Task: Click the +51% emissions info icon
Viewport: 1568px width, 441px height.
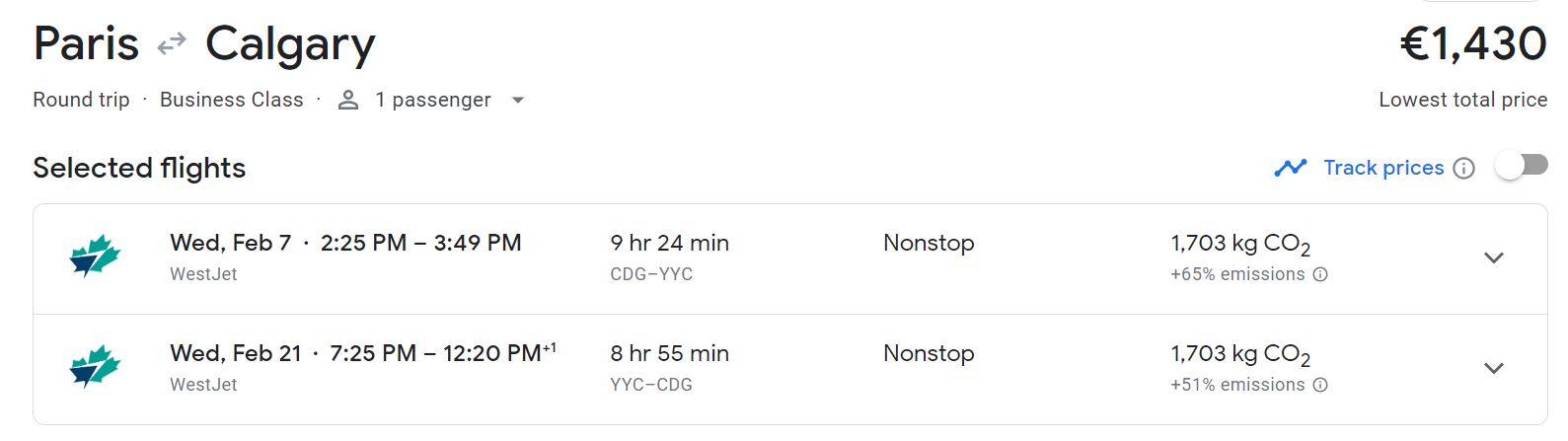Action: [x=1320, y=385]
